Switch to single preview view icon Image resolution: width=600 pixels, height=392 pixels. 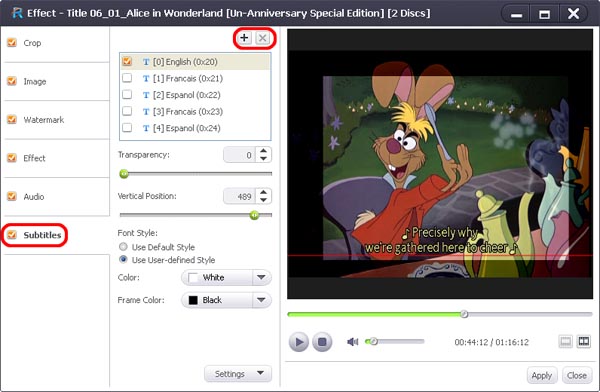click(x=566, y=341)
